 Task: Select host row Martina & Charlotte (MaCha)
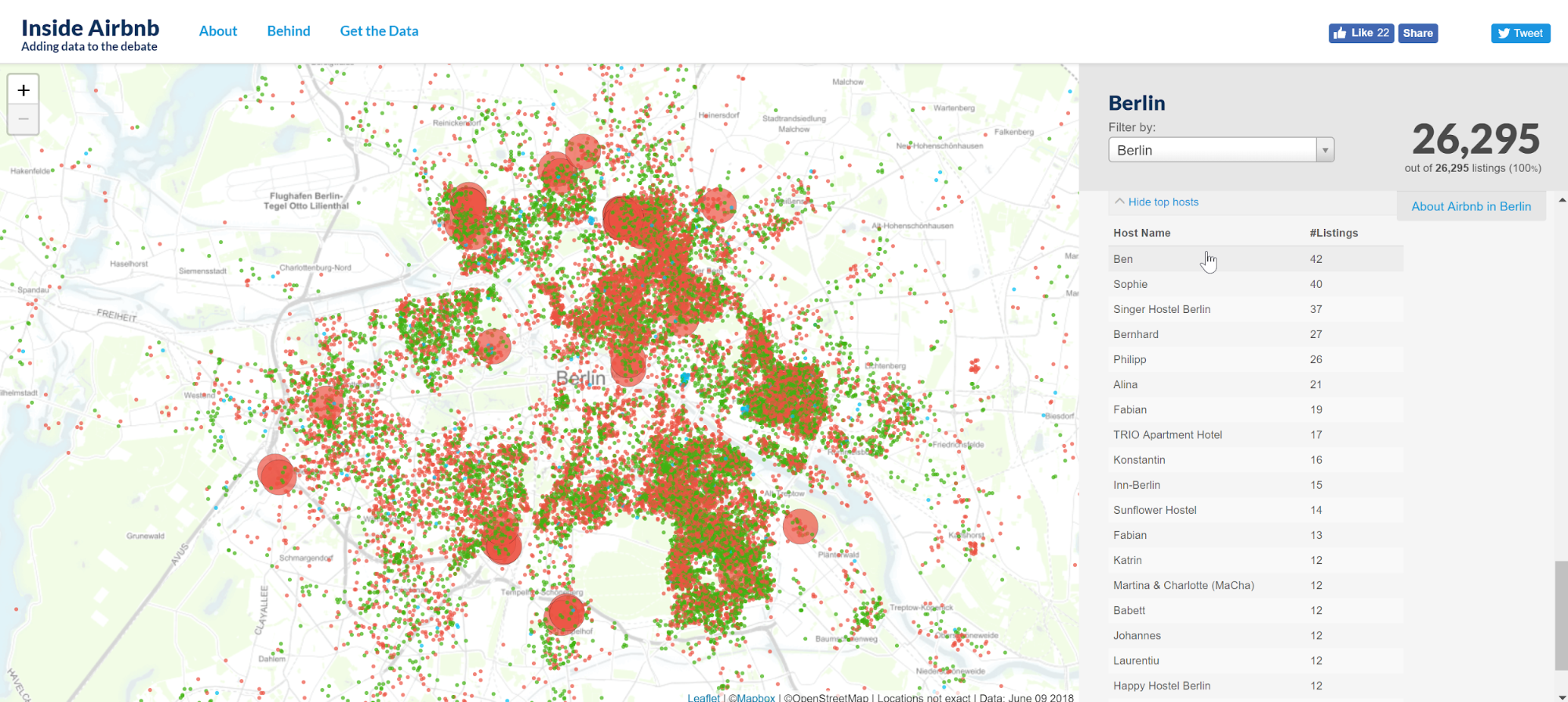[x=1256, y=585]
